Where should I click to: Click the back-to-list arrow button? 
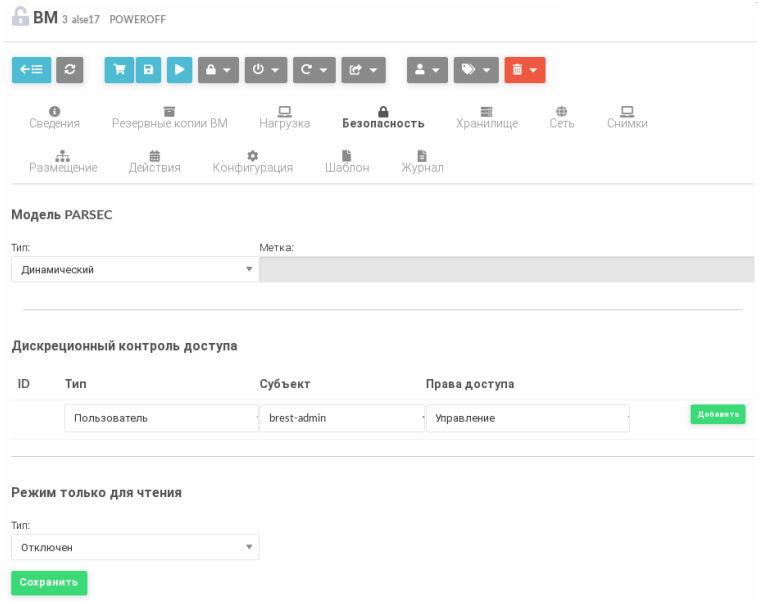click(32, 70)
